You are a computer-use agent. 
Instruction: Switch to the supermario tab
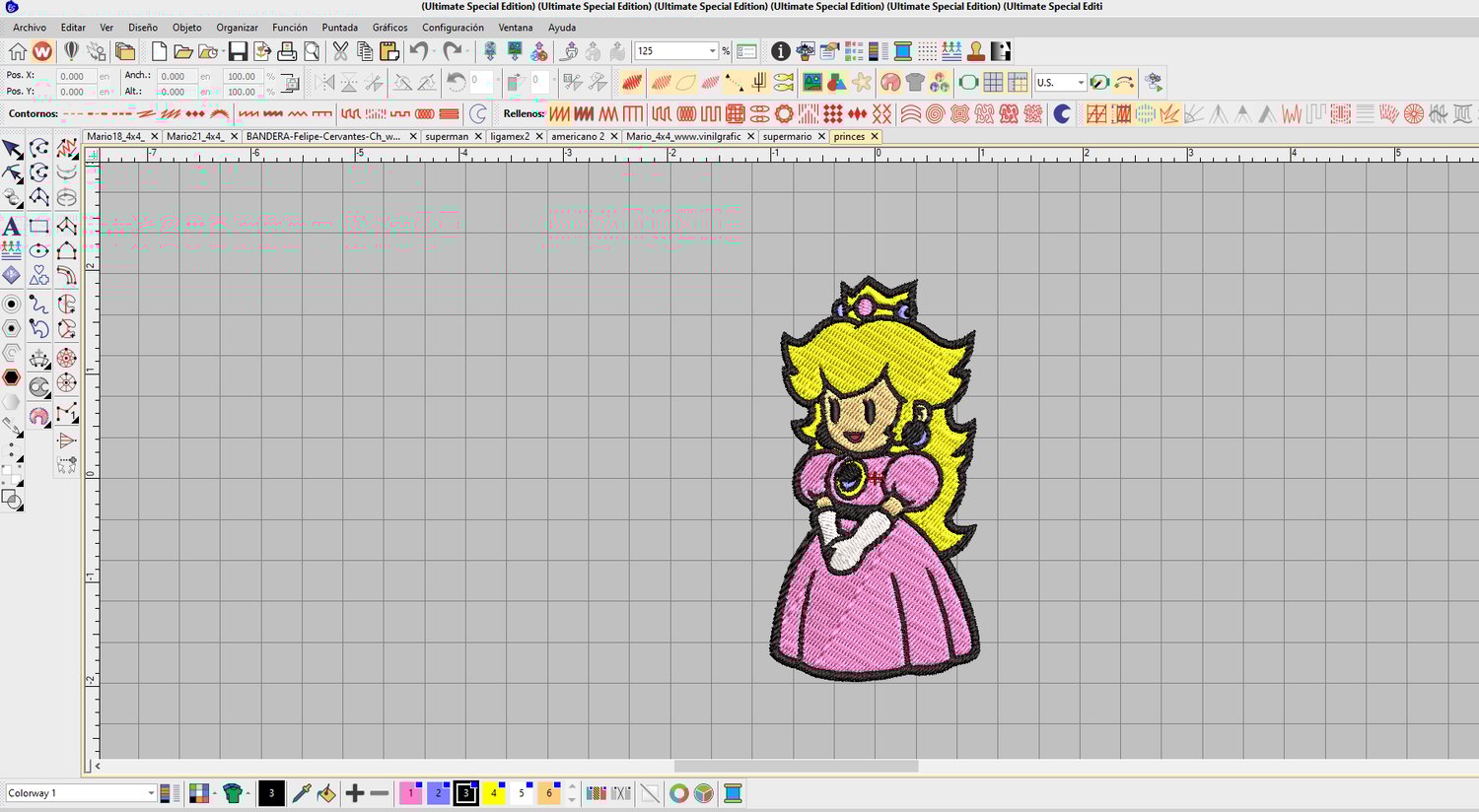(x=787, y=137)
